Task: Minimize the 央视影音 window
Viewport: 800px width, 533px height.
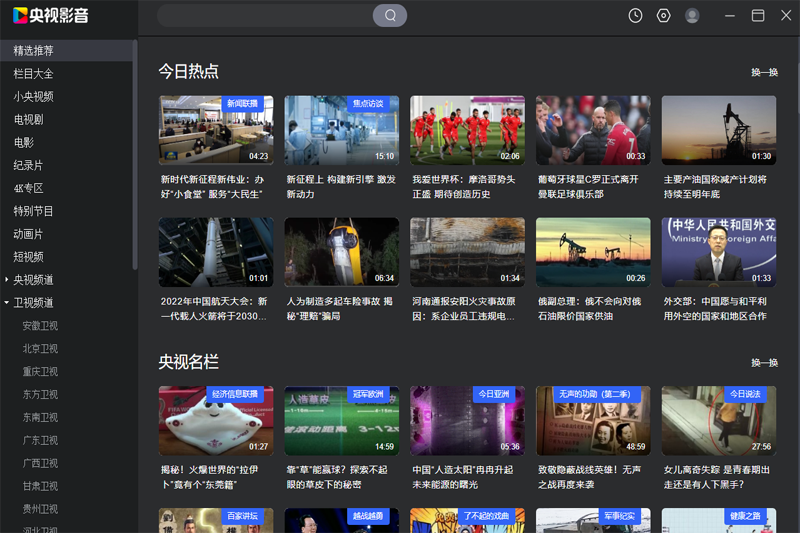Action: pos(730,15)
